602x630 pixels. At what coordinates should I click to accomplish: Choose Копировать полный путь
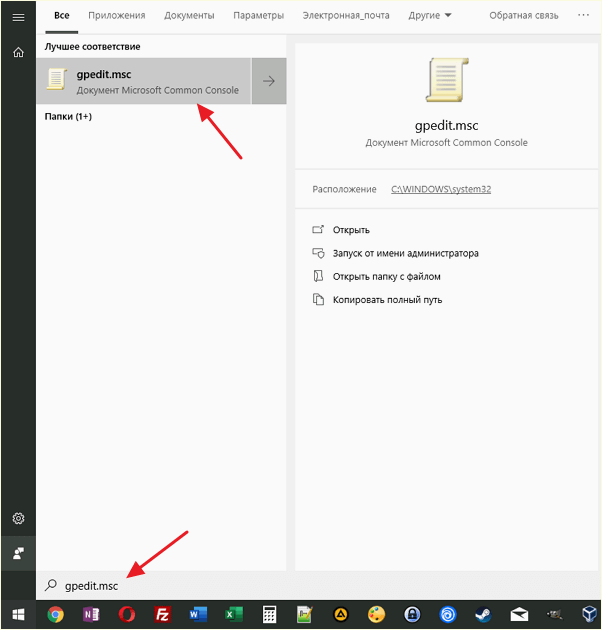click(387, 300)
